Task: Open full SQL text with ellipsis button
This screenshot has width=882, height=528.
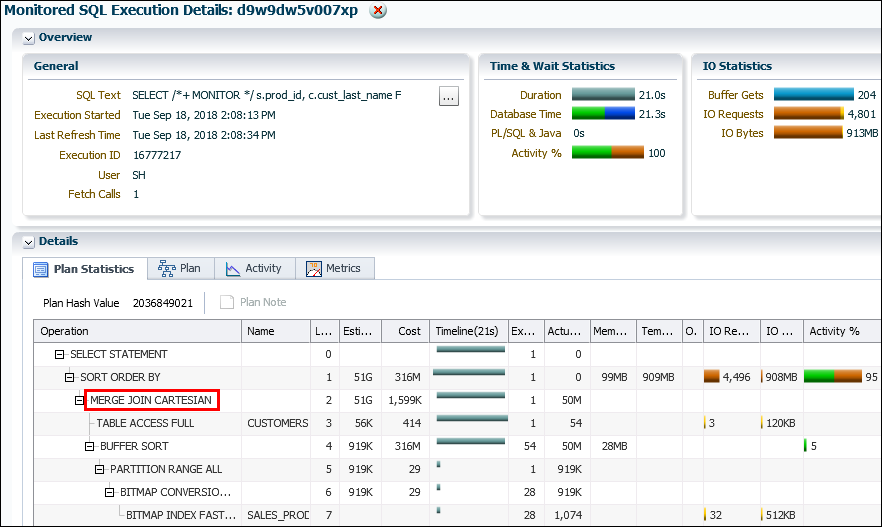Action: pyautogui.click(x=448, y=96)
